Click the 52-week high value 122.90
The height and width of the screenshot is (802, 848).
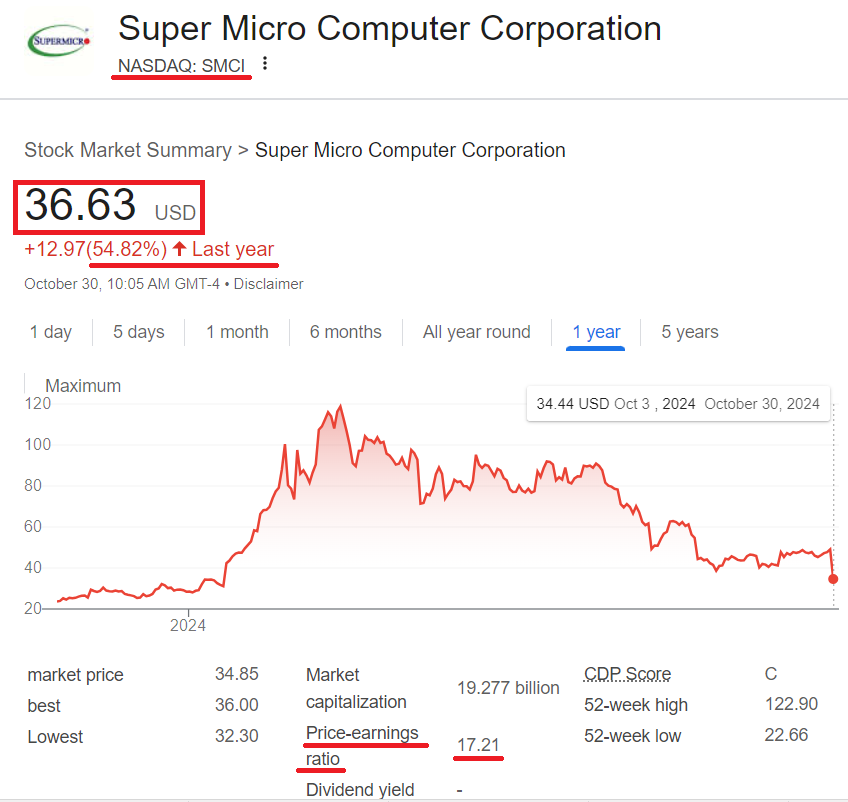click(x=791, y=704)
